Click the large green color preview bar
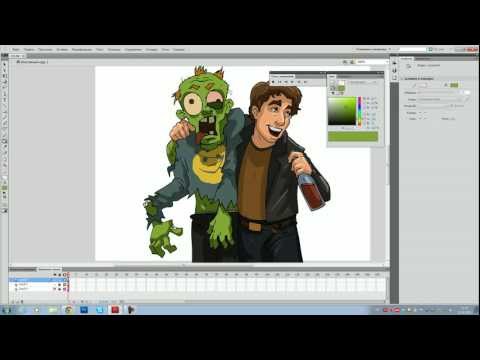The height and width of the screenshot is (360, 480). (353, 136)
